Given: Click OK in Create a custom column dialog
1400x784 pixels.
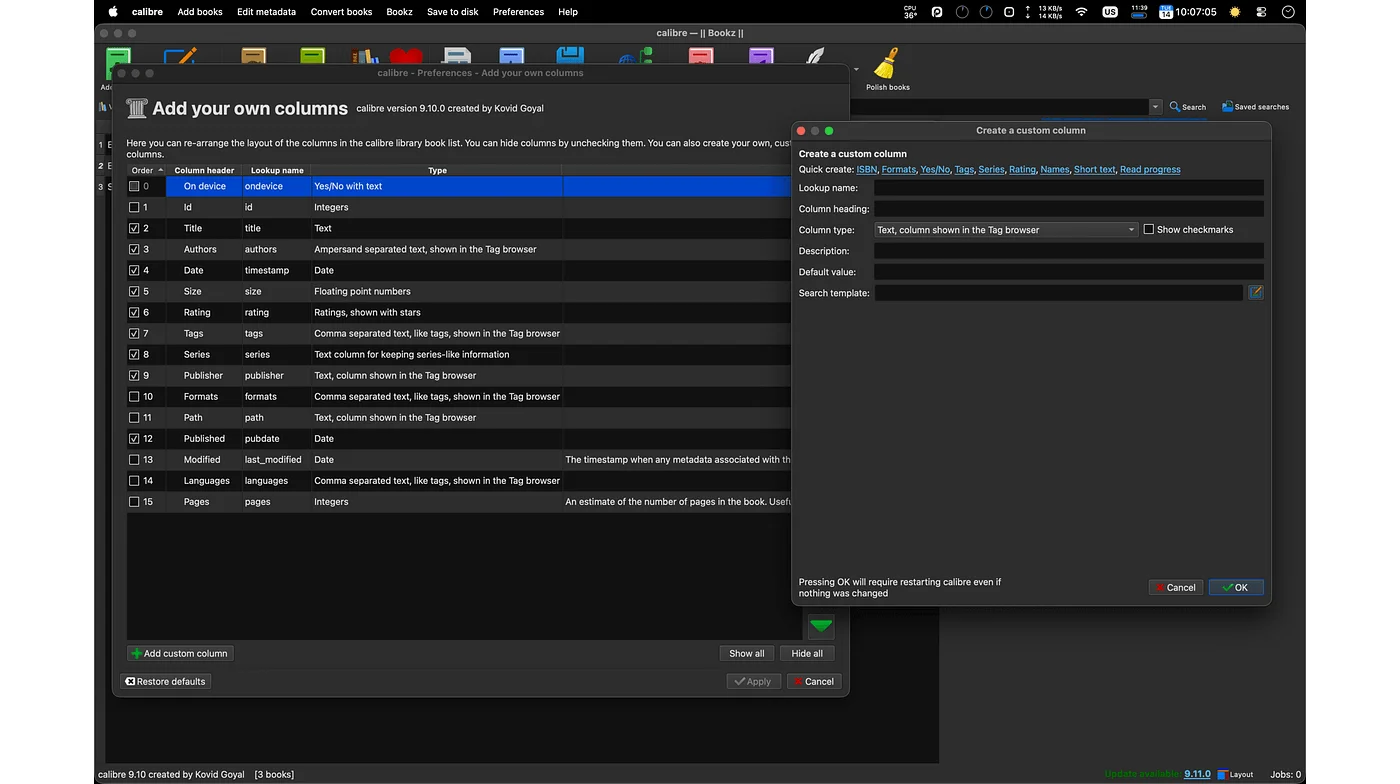Looking at the screenshot, I should (x=1236, y=587).
